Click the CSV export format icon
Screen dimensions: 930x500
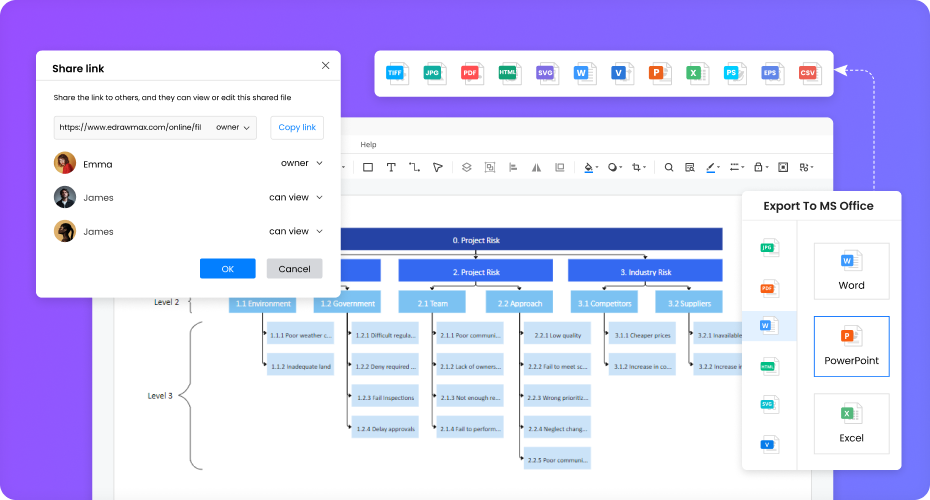pos(808,73)
